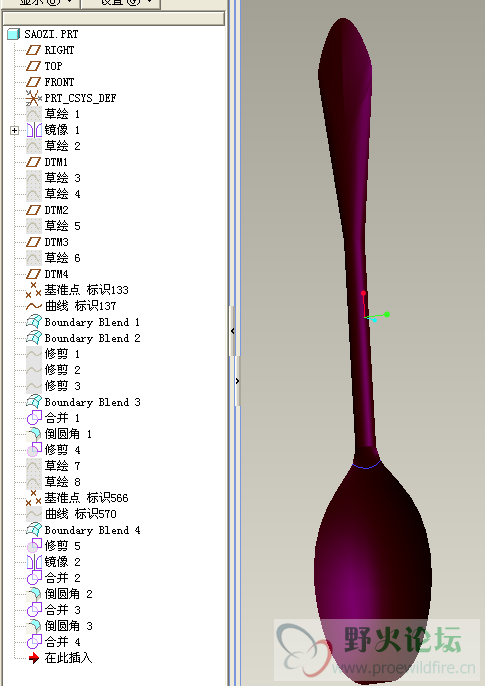
Task: Select the Boundary Blend 4 feature
Action: [83, 530]
